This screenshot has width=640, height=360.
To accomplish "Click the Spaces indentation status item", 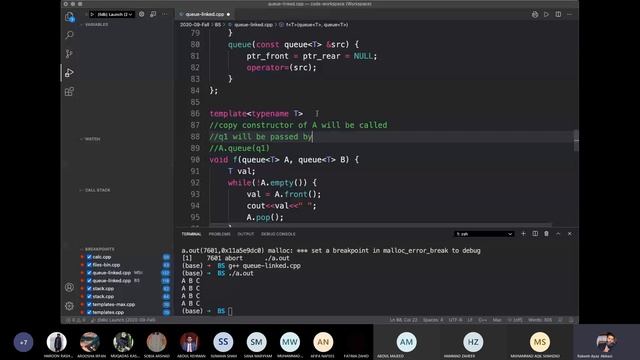I will 433,320.
